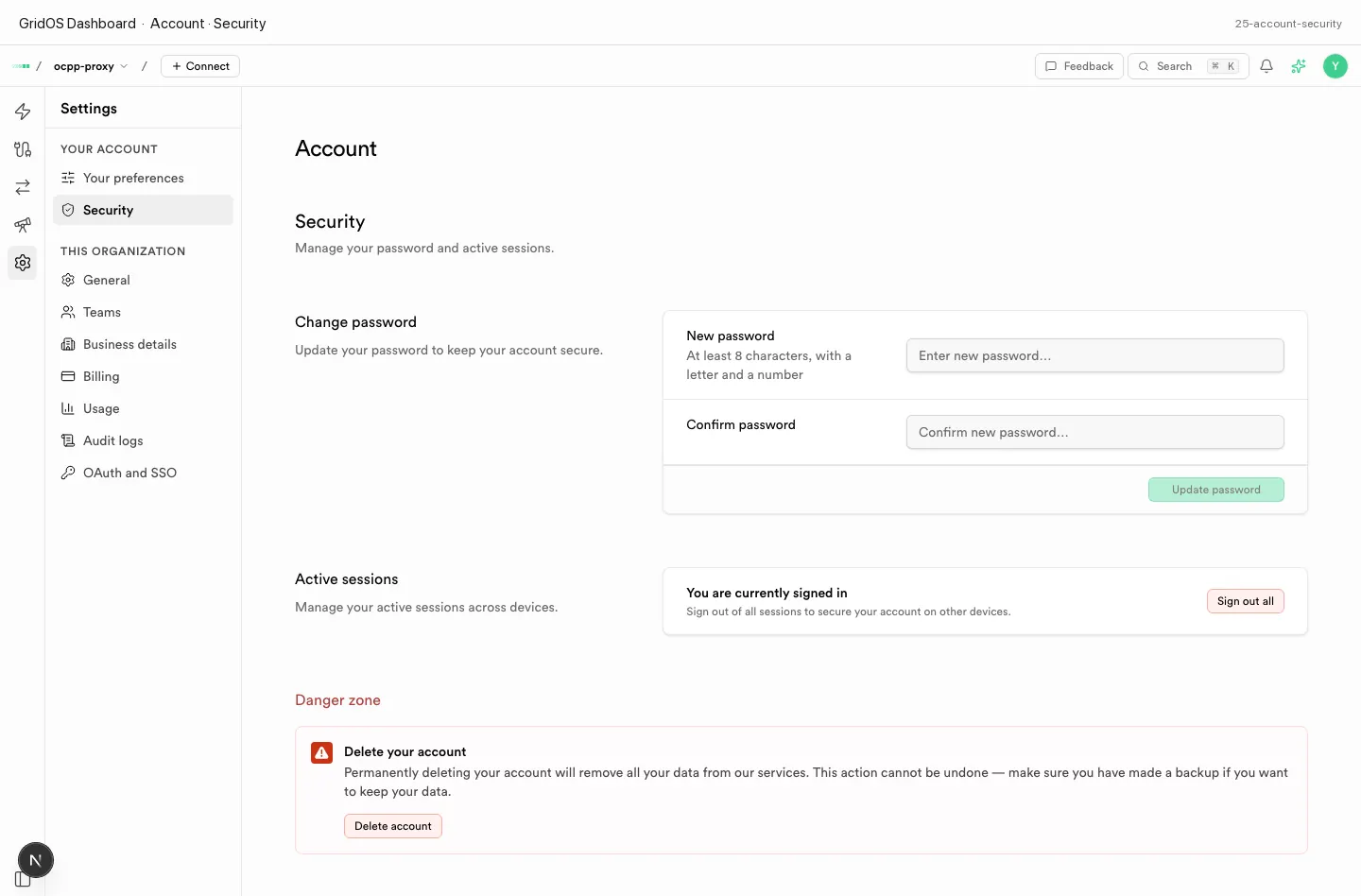Click the black N badge at bottom left
1361x896 pixels.
[36, 860]
